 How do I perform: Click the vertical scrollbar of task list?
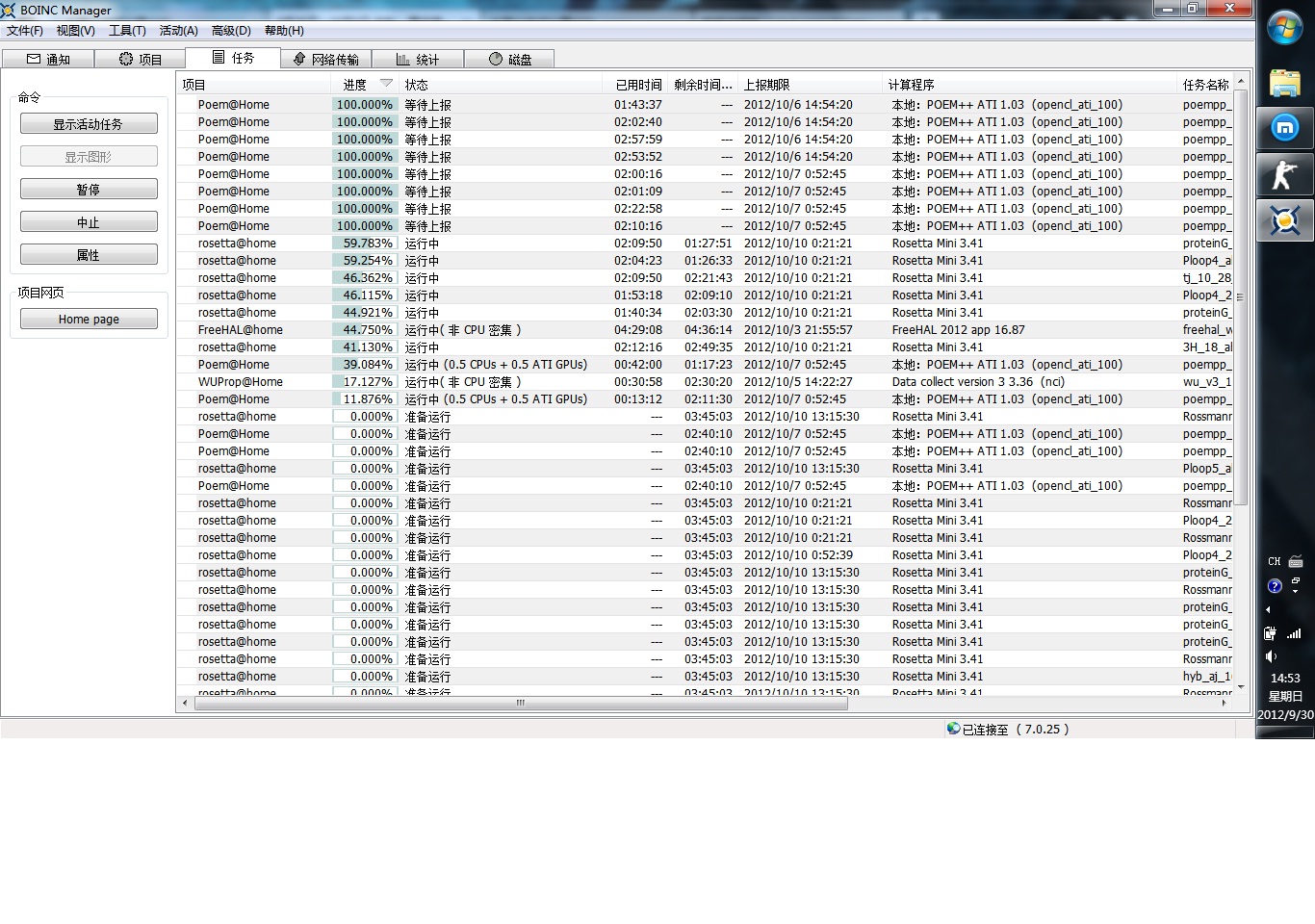coord(1241,297)
